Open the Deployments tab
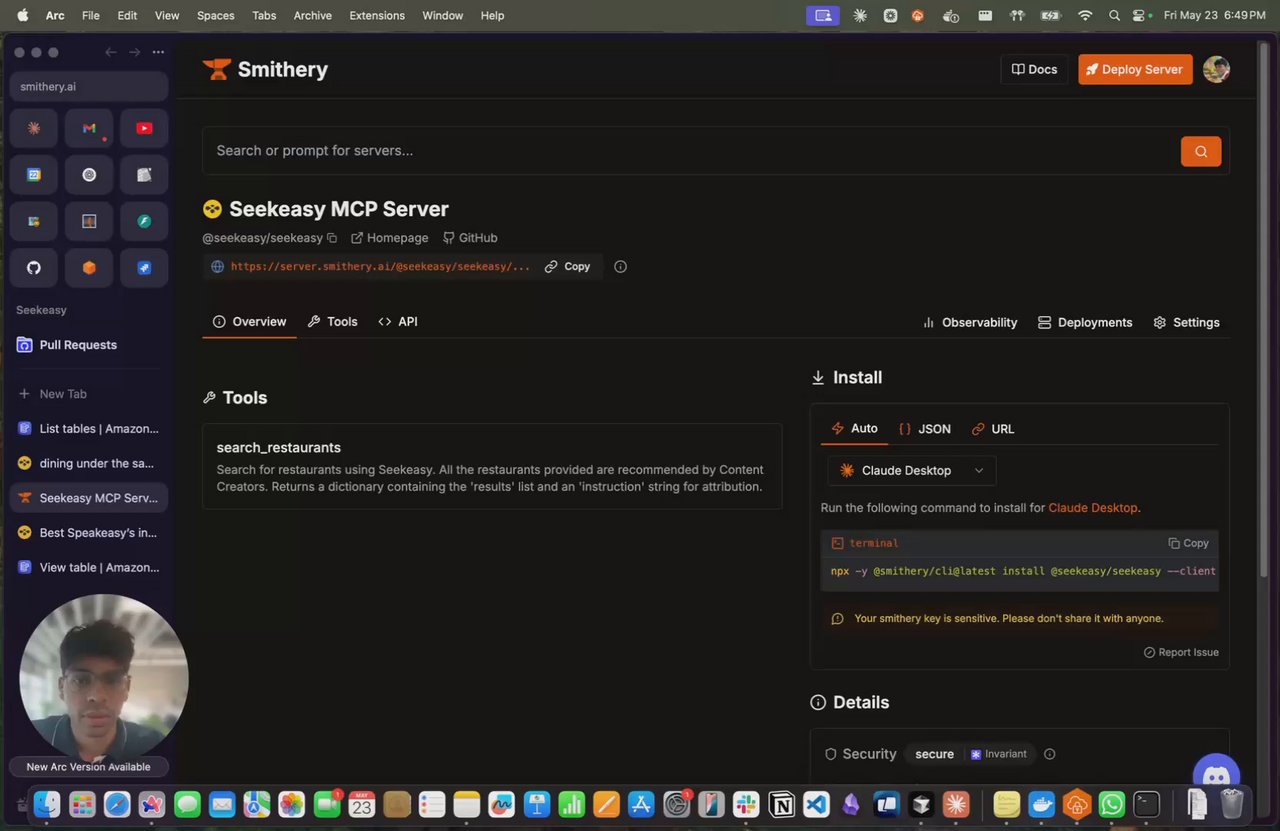The height and width of the screenshot is (831, 1280). (x=1085, y=322)
